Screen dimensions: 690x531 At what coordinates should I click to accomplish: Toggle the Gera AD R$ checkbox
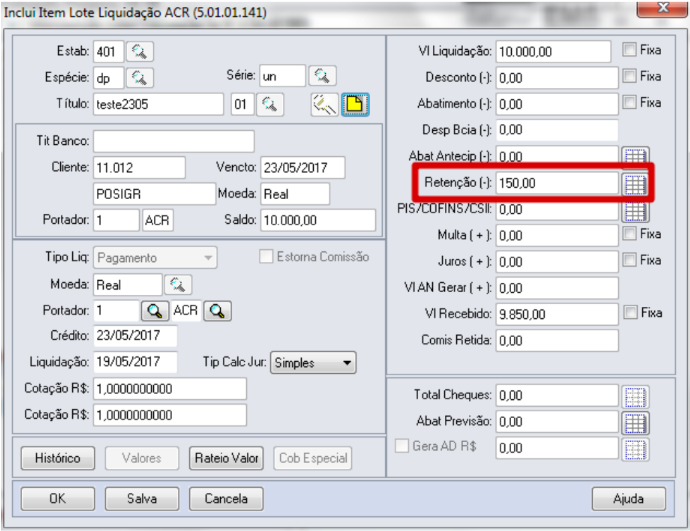[x=401, y=446]
